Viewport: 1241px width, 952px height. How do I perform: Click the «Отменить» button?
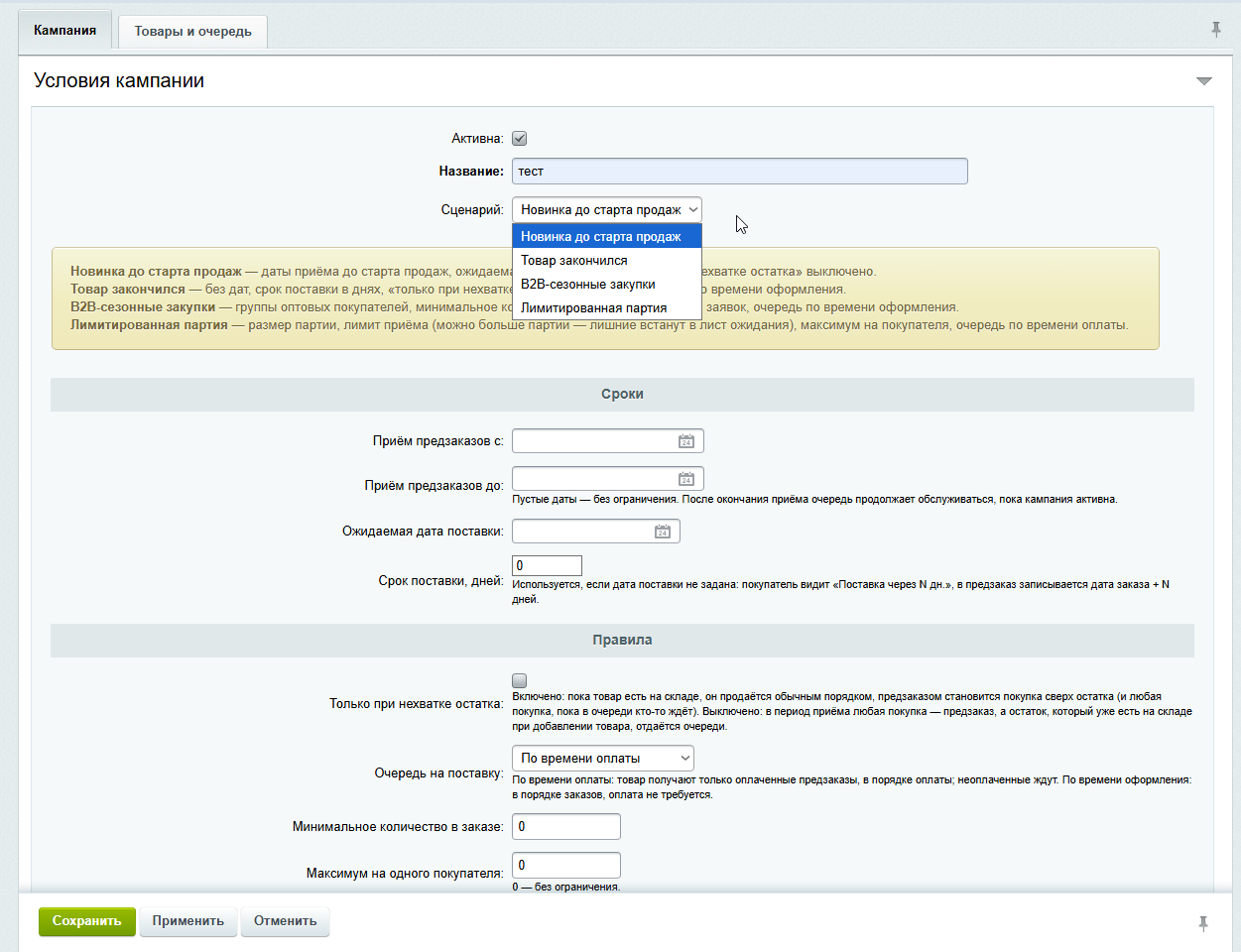coord(286,921)
